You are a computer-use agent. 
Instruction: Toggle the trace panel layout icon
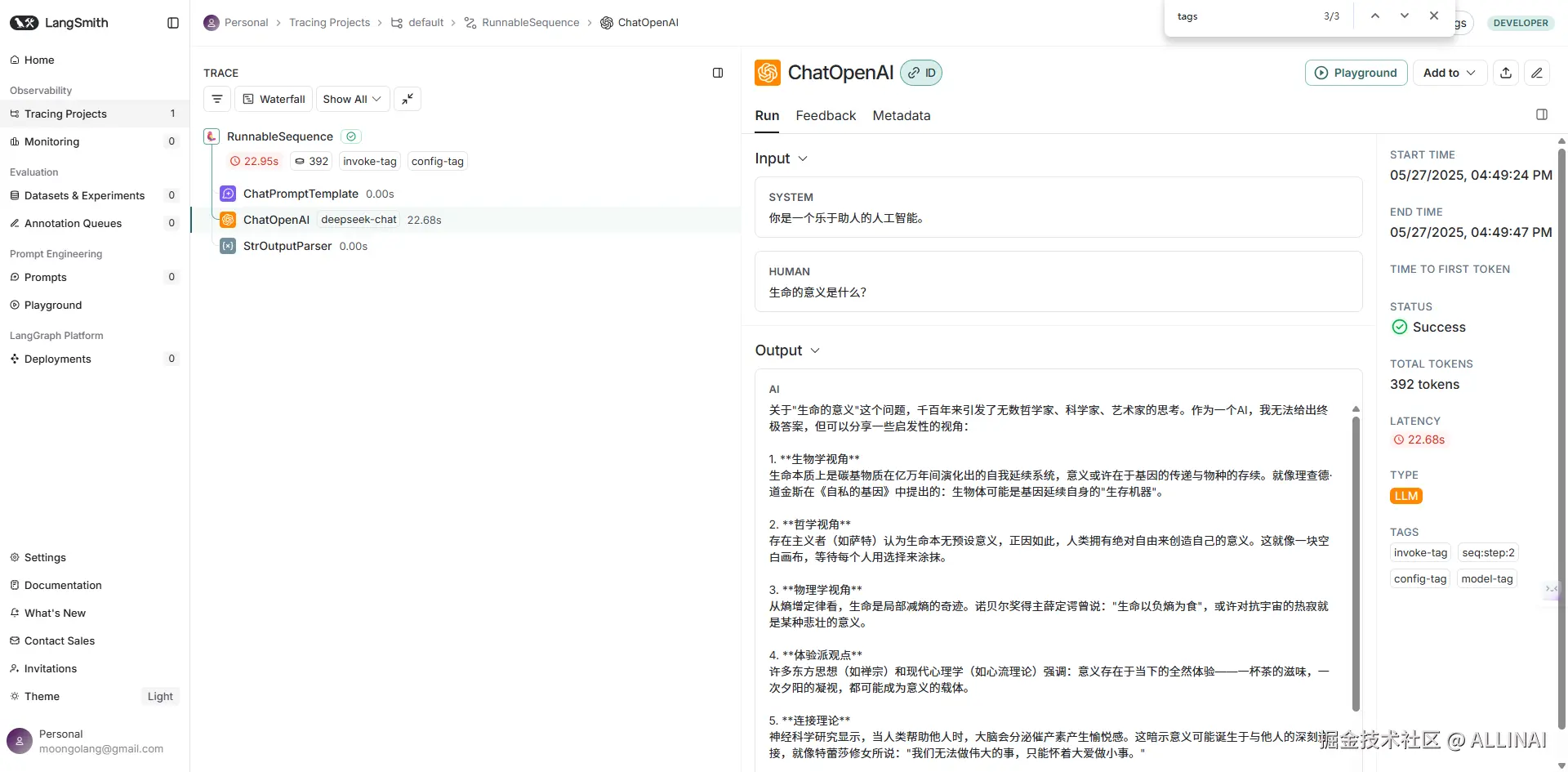pos(718,73)
